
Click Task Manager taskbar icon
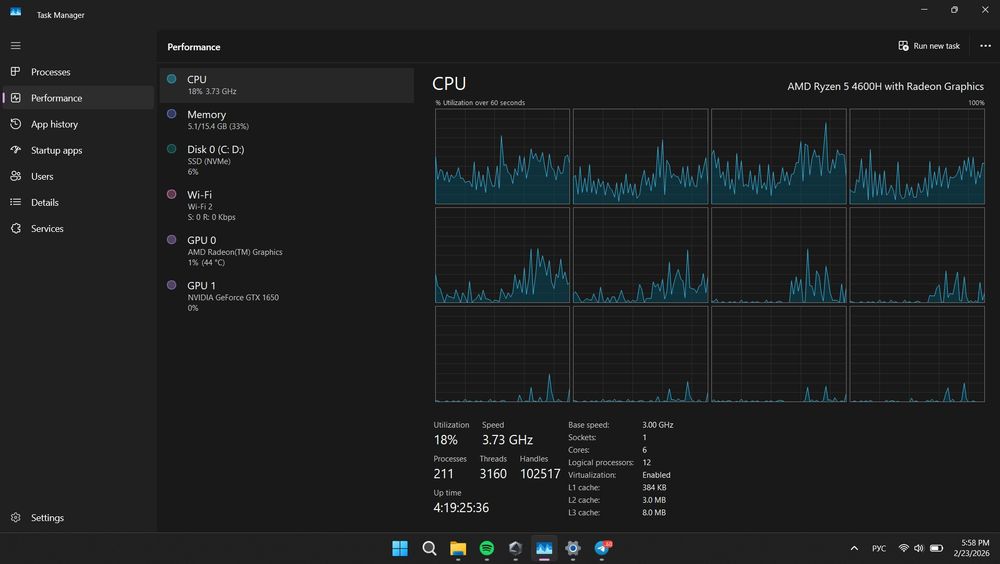tap(544, 548)
